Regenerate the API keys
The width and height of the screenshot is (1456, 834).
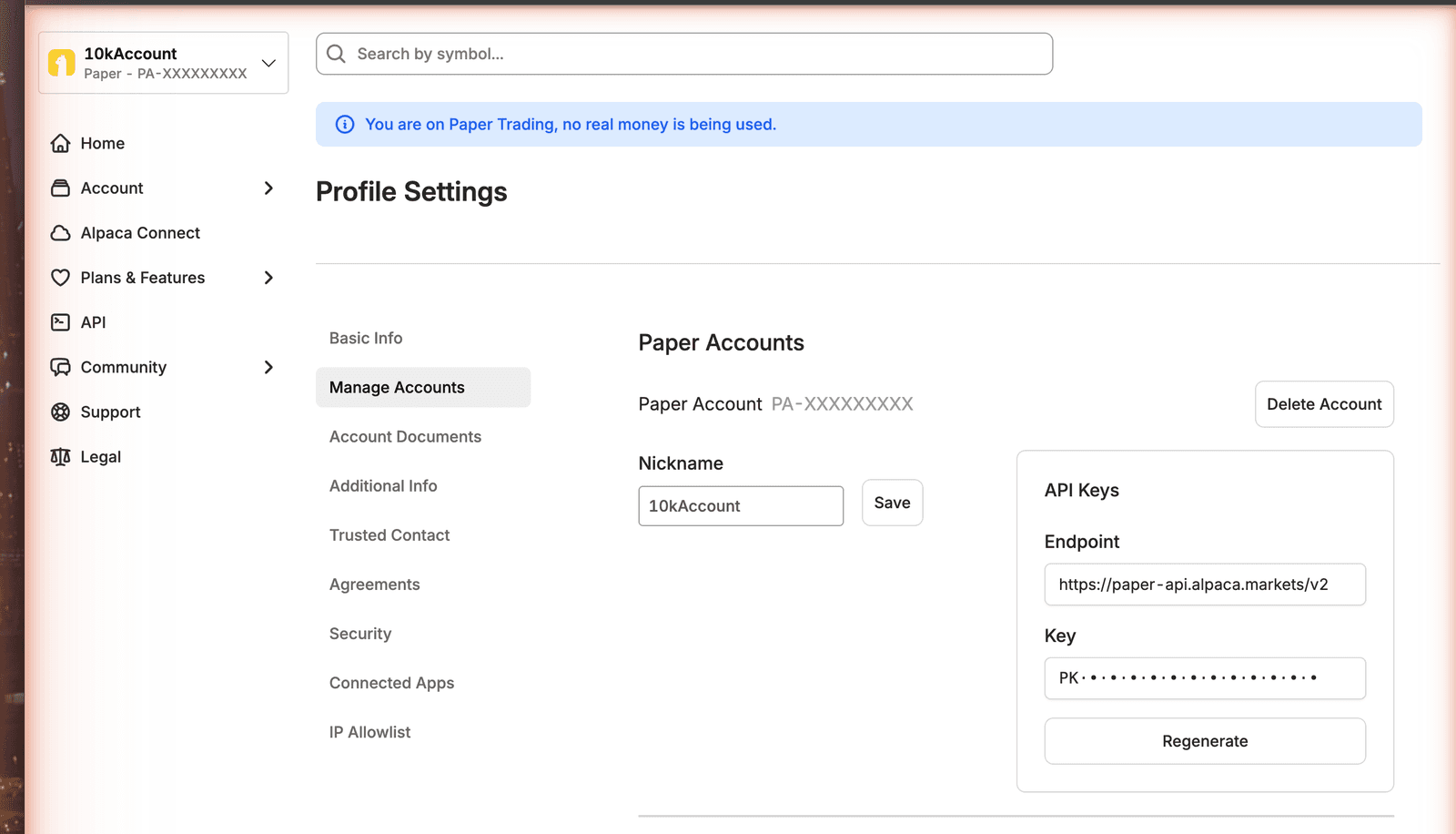[x=1205, y=741]
